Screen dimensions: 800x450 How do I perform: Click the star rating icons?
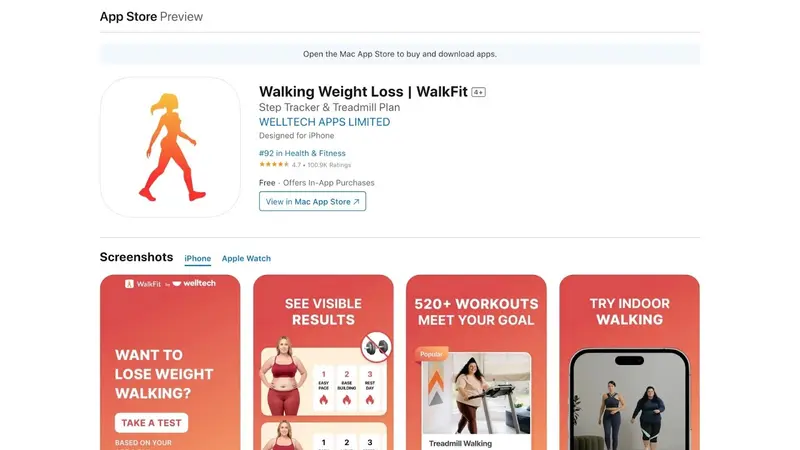click(x=274, y=164)
